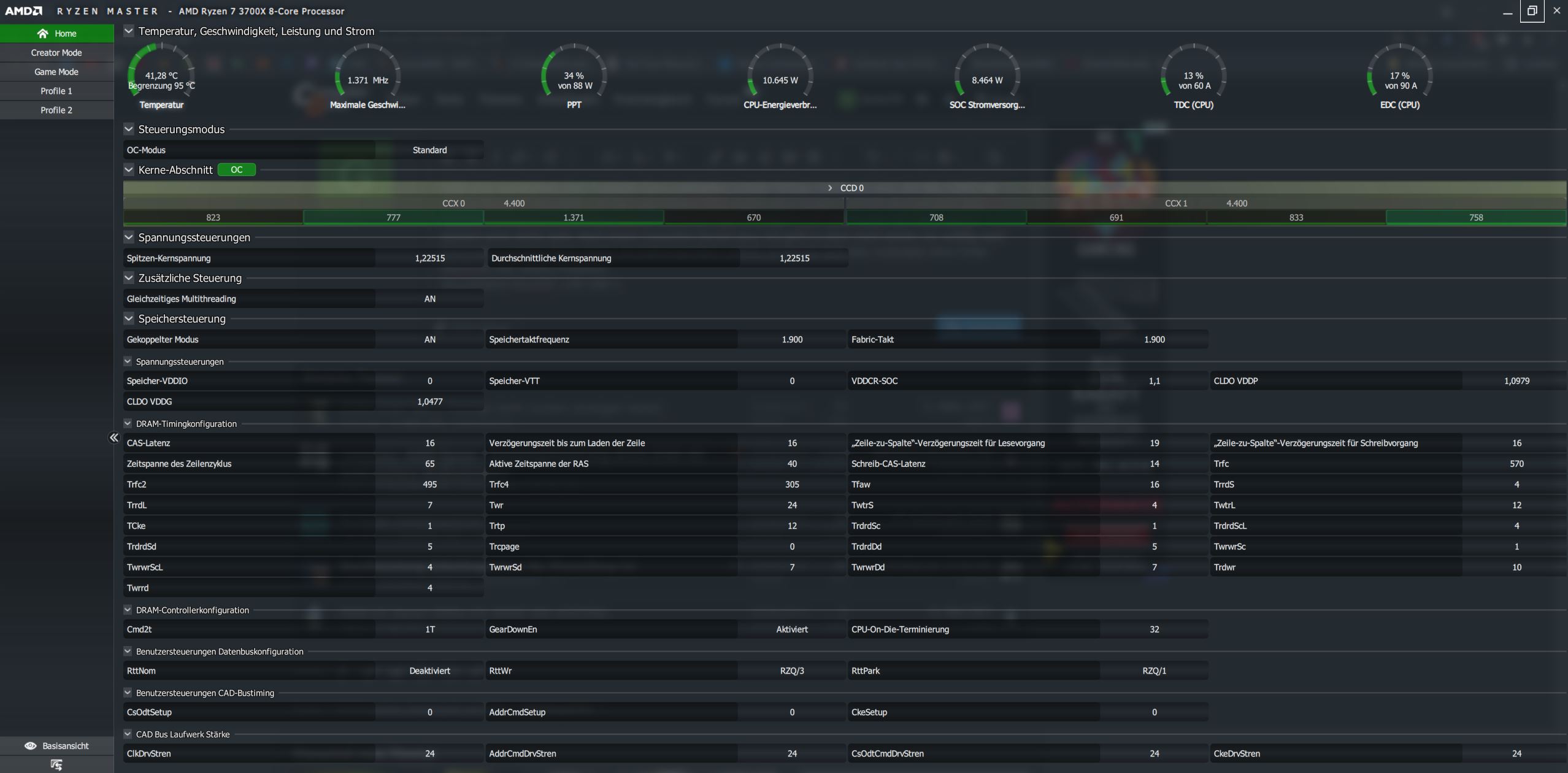Click the Home house icon in sidebar
The width and height of the screenshot is (1568, 773).
click(x=42, y=34)
